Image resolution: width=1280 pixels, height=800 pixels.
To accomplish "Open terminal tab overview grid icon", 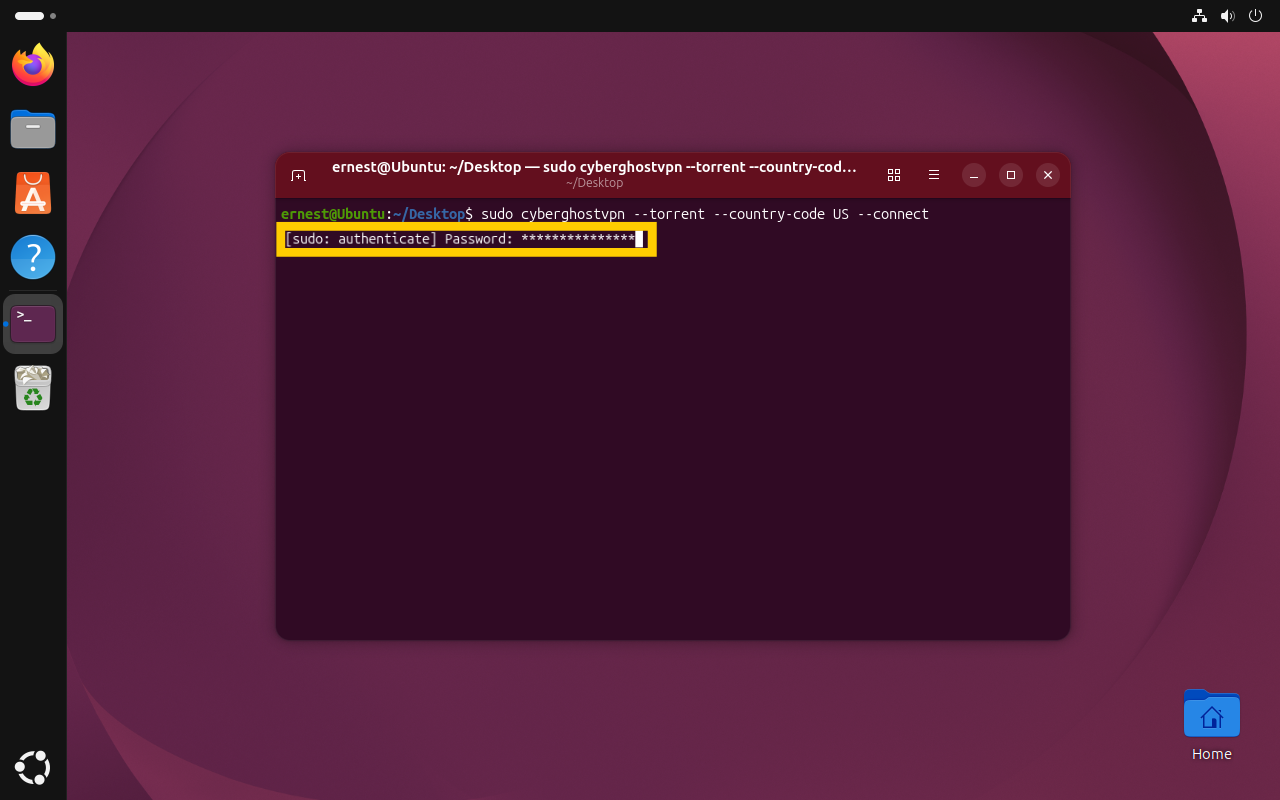I will 894,175.
